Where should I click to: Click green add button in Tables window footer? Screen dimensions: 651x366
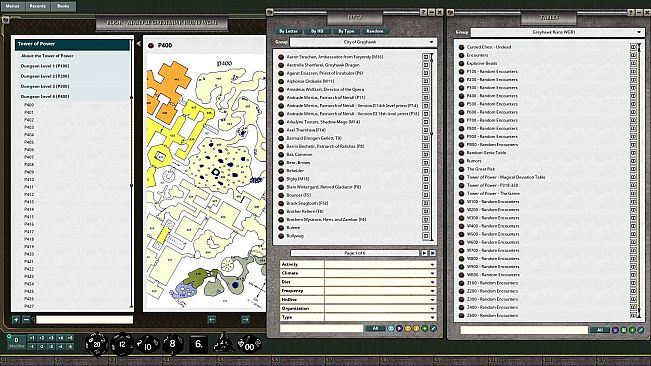coord(632,330)
